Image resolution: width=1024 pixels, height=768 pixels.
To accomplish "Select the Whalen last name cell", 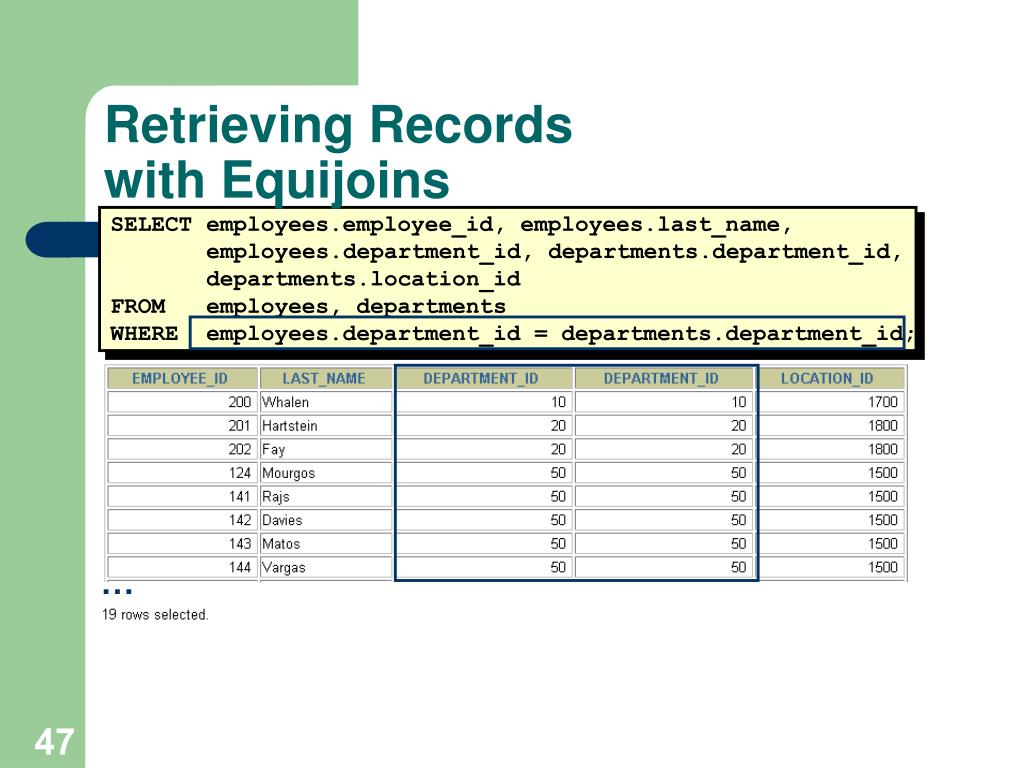I will [x=325, y=402].
